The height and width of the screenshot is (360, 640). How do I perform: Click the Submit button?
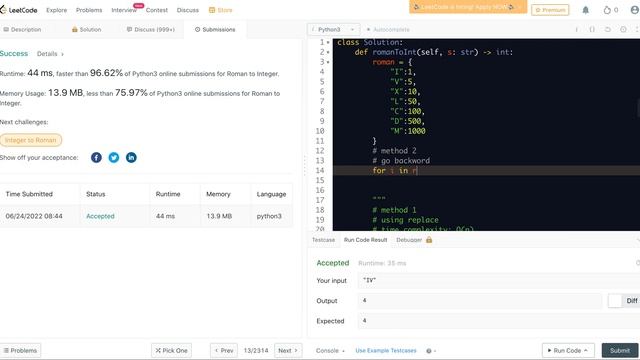[620, 351]
